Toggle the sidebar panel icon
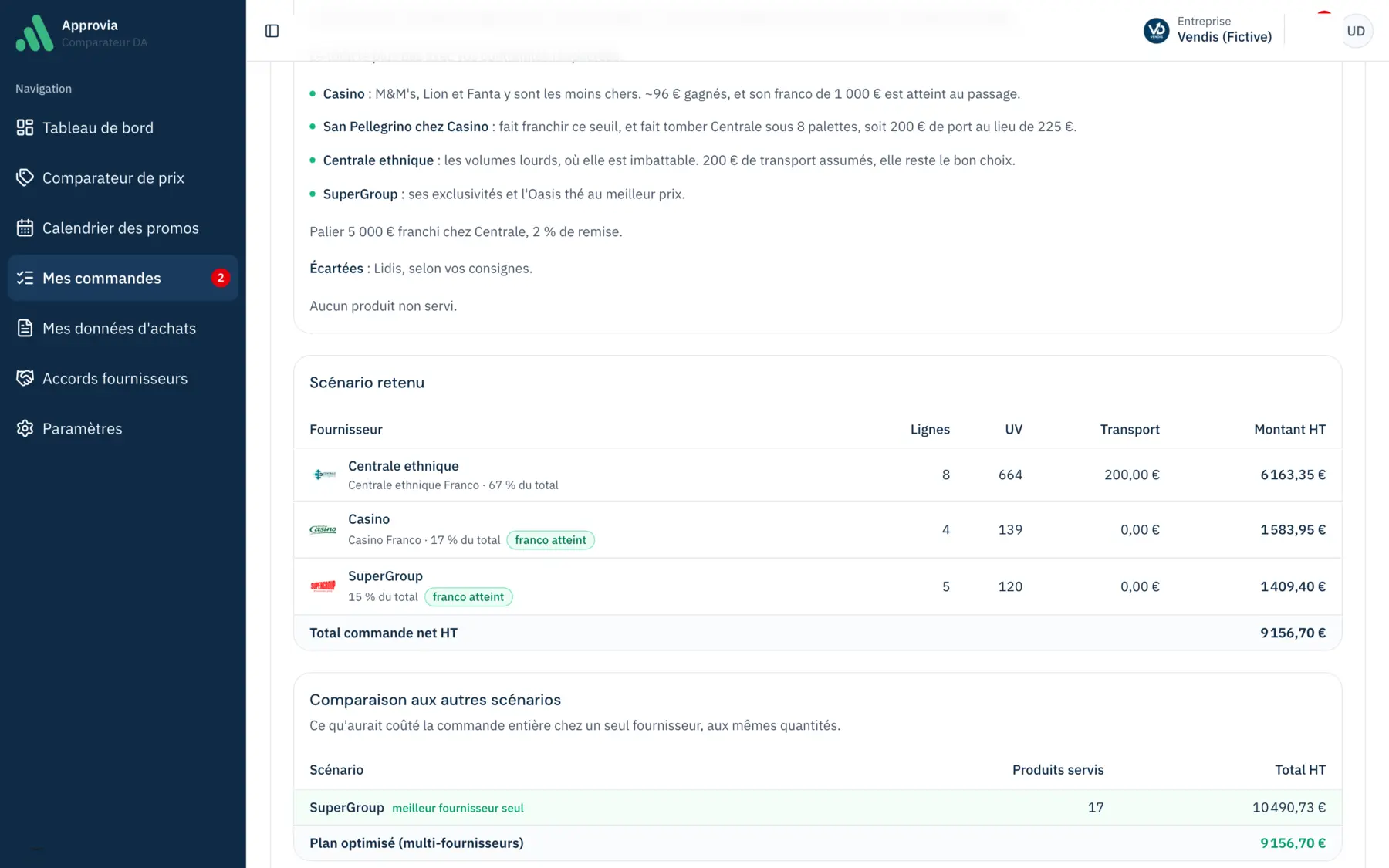The height and width of the screenshot is (868, 1389). point(272,31)
